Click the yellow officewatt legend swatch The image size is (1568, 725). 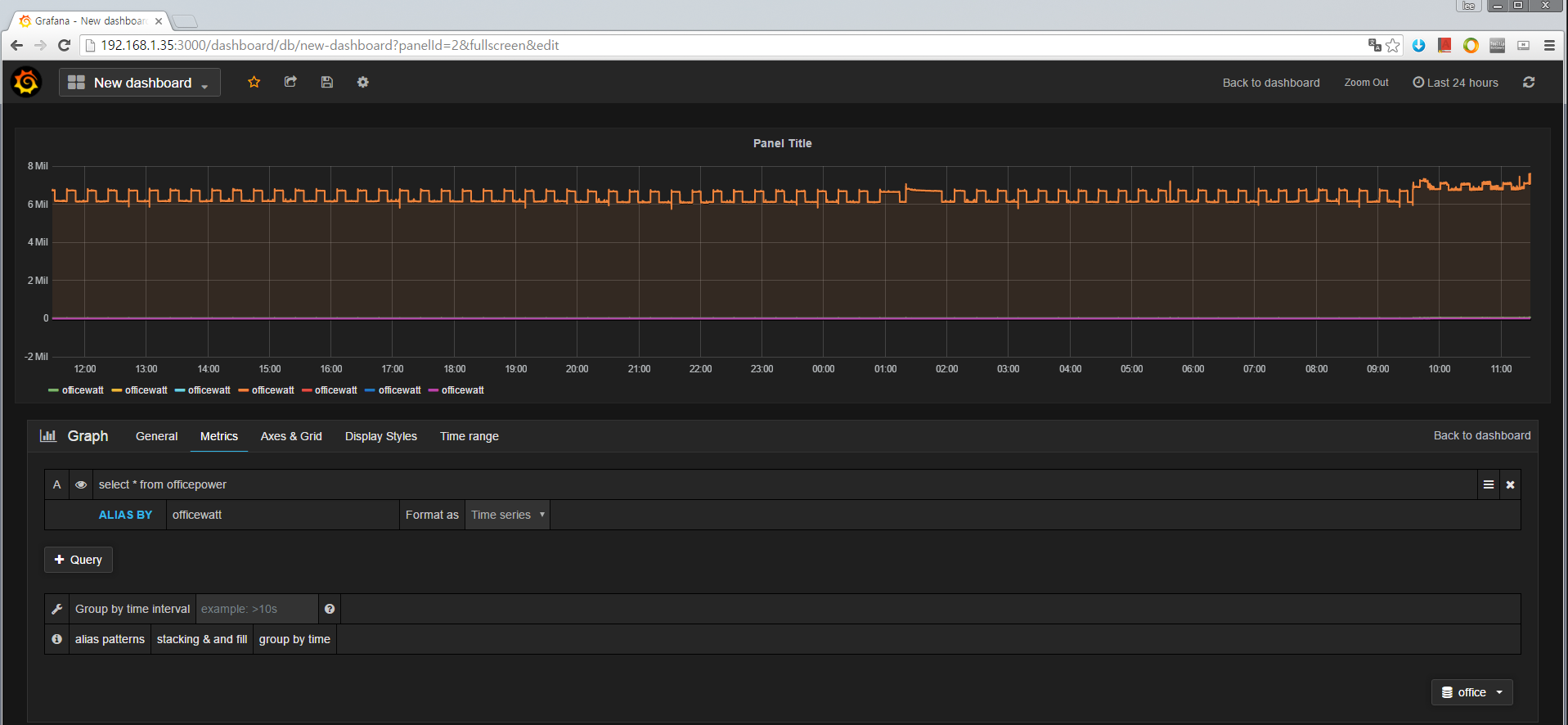(x=117, y=390)
